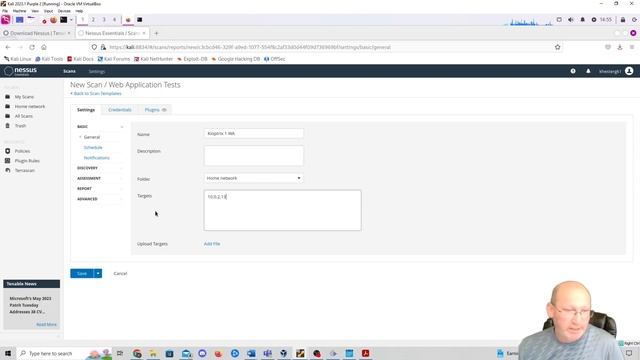This screenshot has height=360, width=640.
Task: Open the Save button dropdown arrow
Action: click(98, 273)
